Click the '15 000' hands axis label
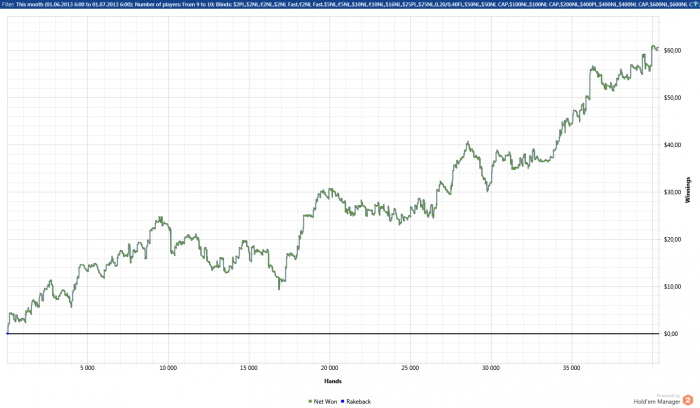The image size is (700, 408). tap(249, 368)
